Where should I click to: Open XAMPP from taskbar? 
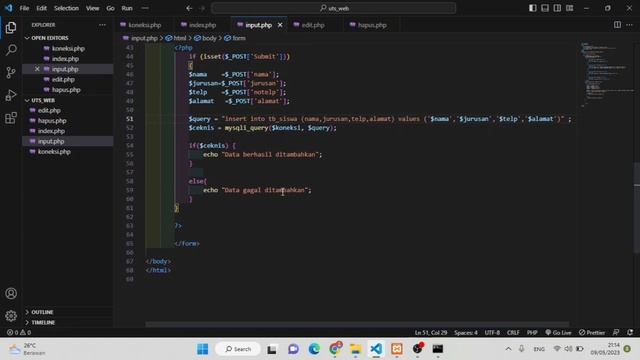click(397, 349)
